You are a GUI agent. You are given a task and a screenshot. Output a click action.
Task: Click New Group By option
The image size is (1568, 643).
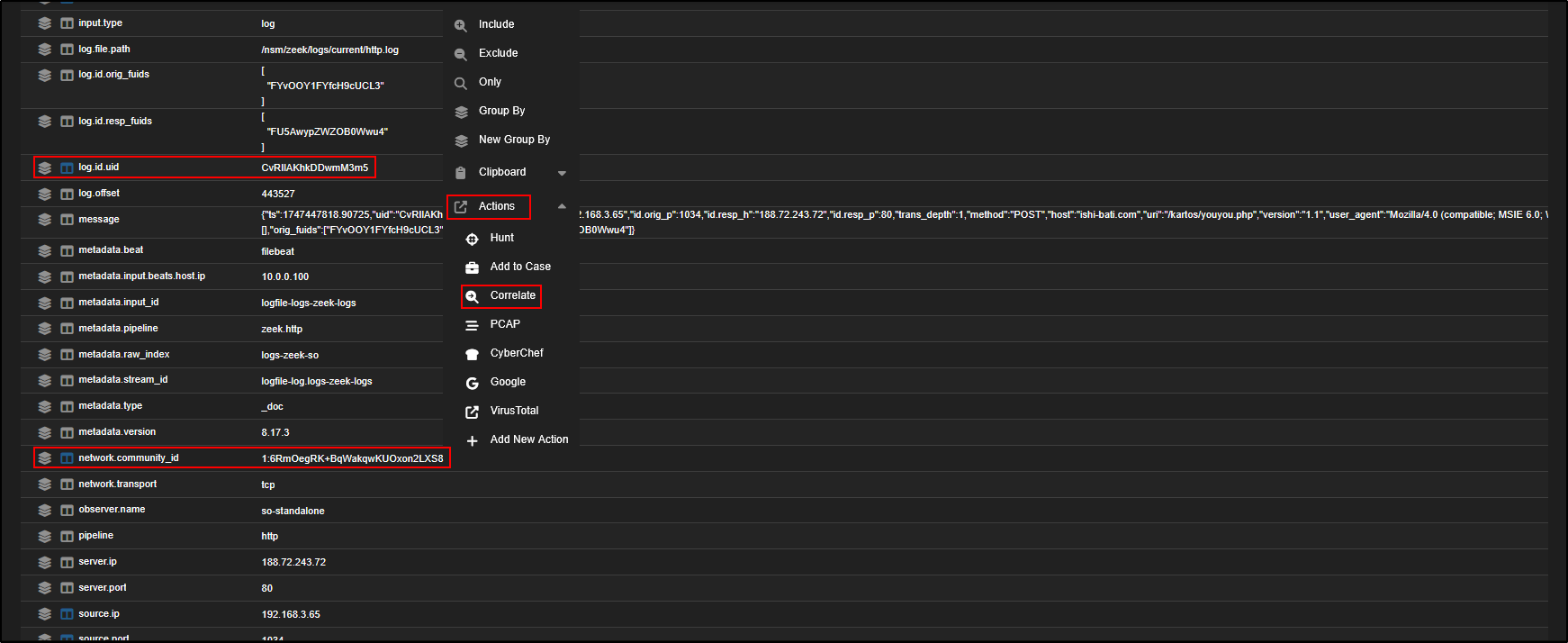(514, 140)
